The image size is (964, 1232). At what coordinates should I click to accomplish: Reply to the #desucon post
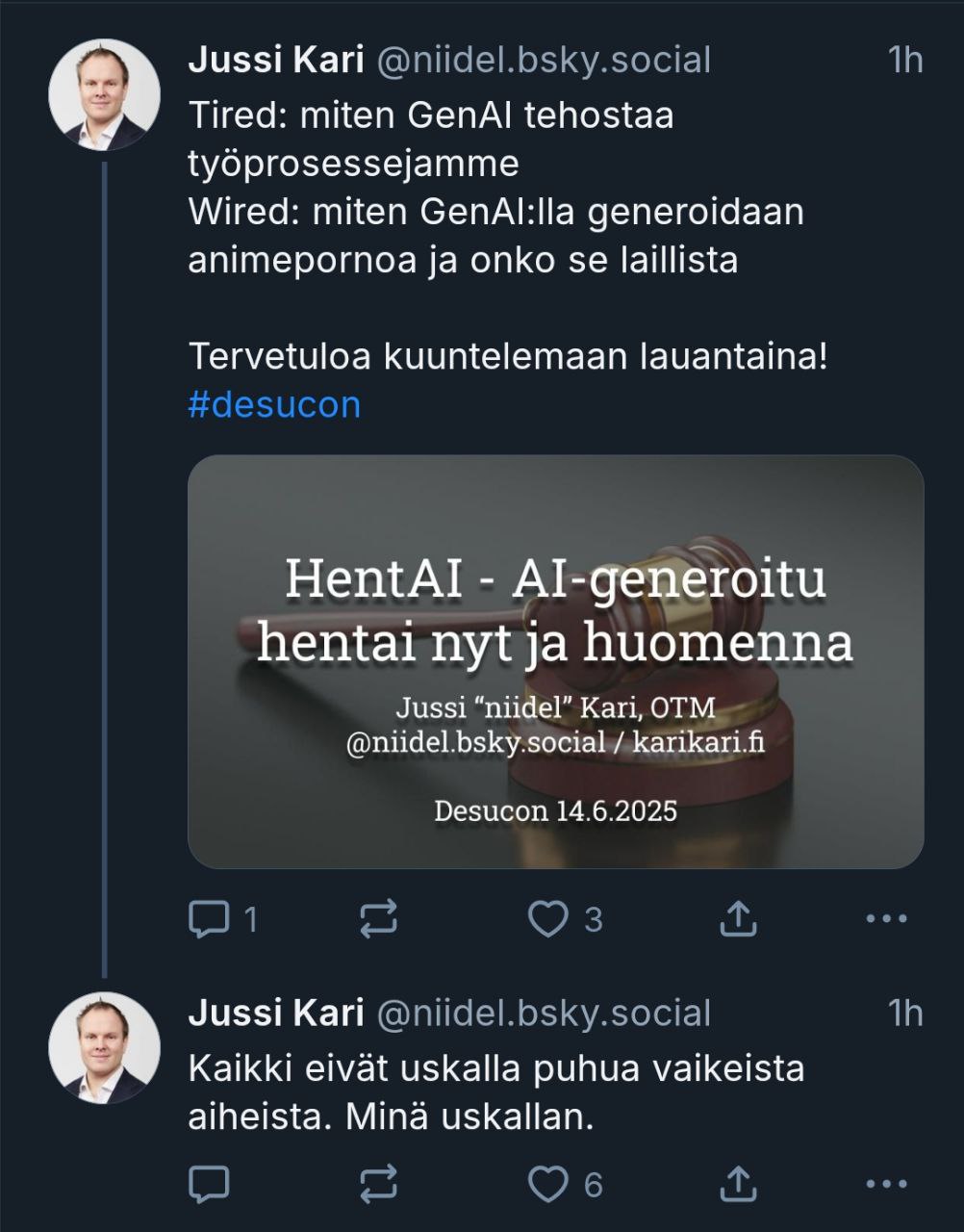[209, 919]
